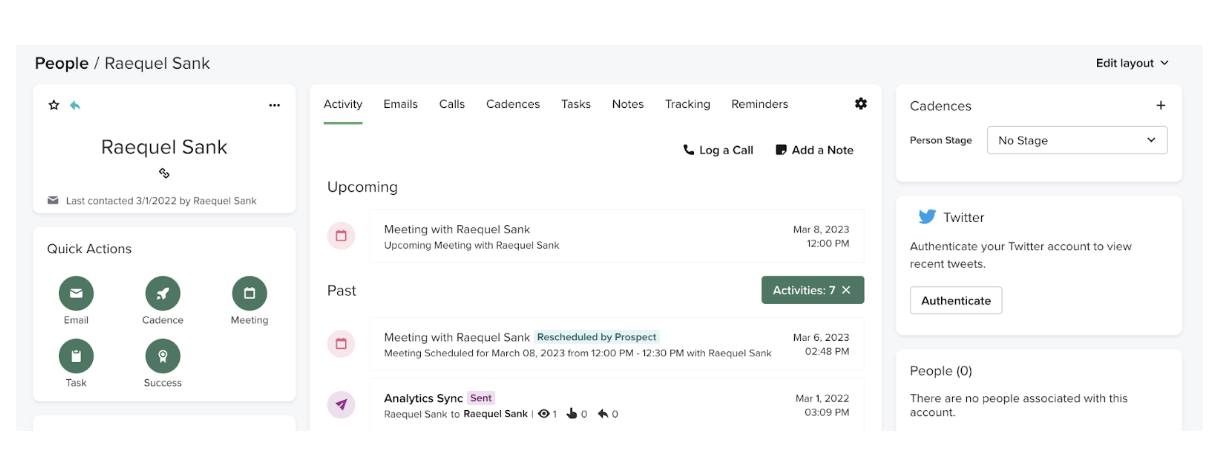Image resolution: width=1226 pixels, height=466 pixels.
Task: Clear the Activities: 7 filter with X
Action: point(846,290)
